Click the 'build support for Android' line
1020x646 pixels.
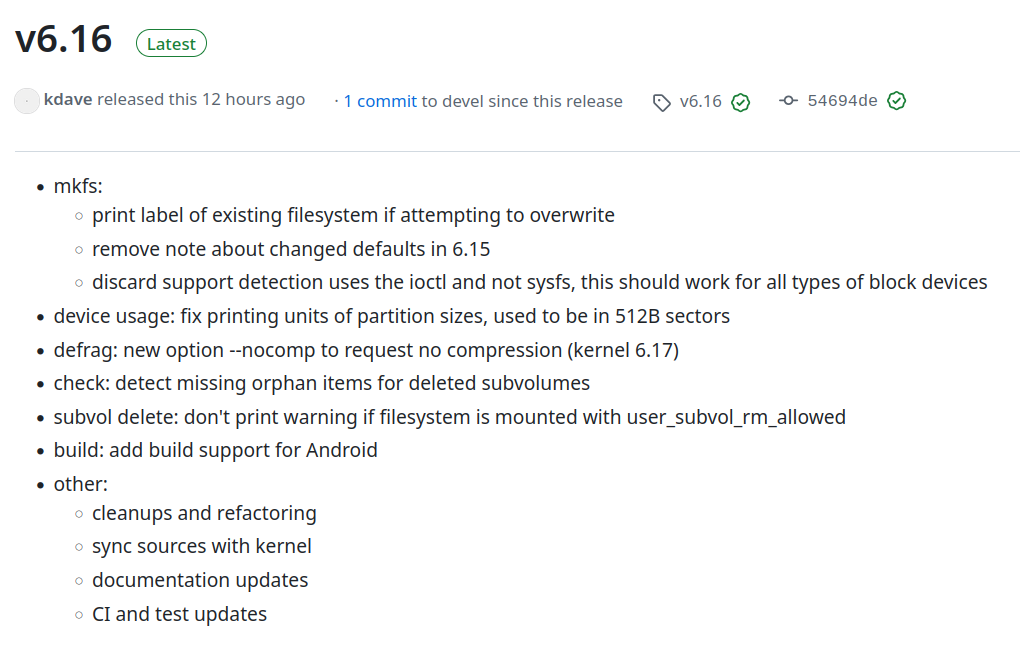tap(215, 450)
